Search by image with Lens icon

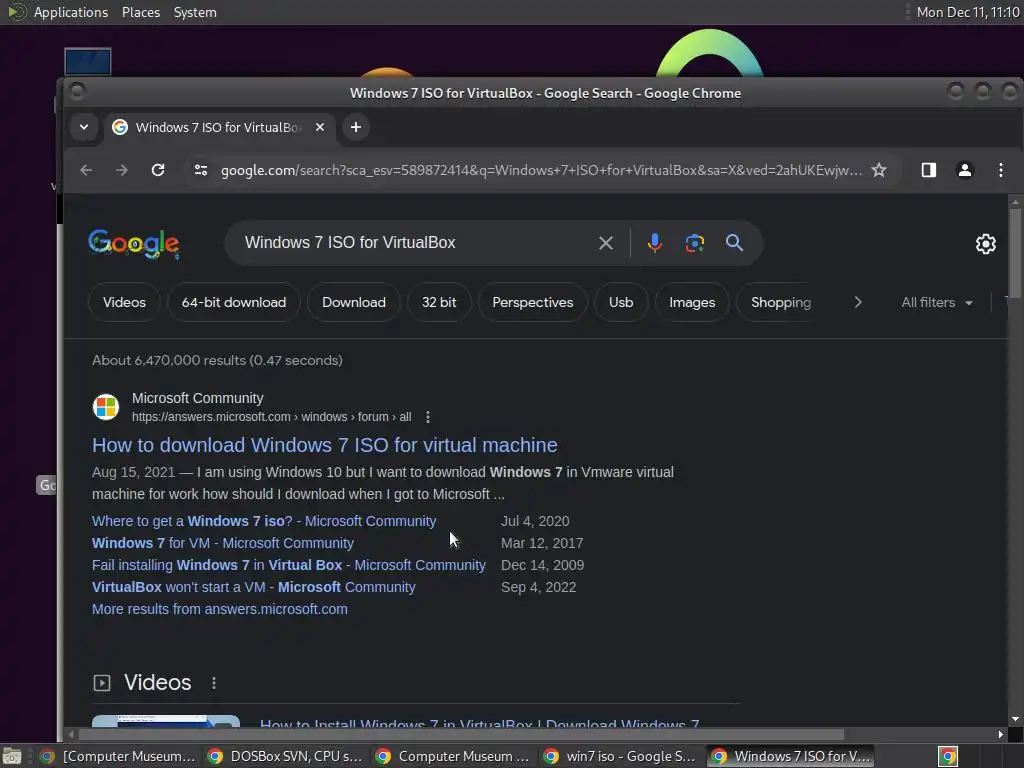694,243
